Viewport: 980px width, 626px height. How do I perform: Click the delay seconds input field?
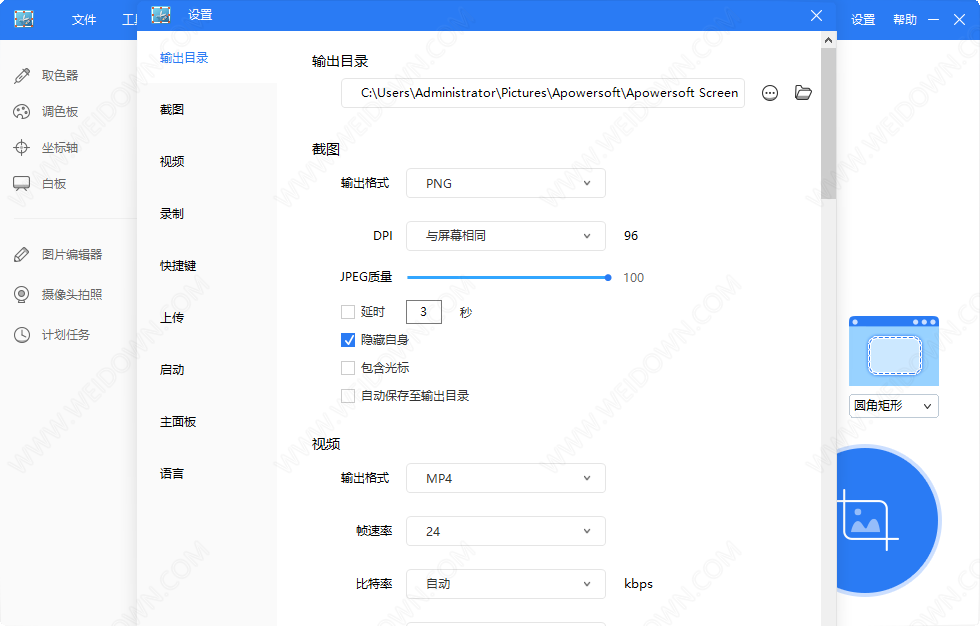tap(424, 312)
